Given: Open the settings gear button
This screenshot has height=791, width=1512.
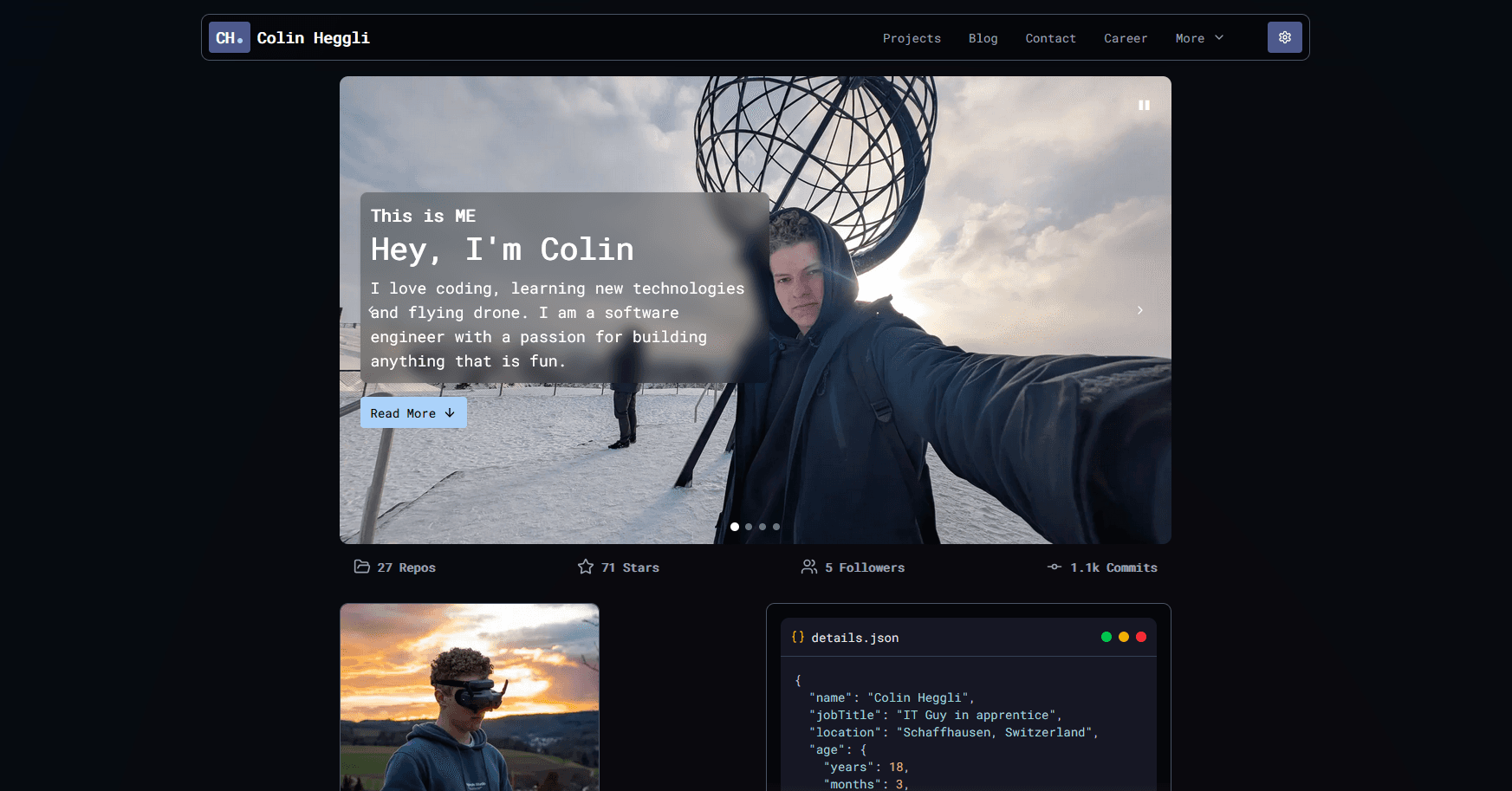Looking at the screenshot, I should (x=1284, y=37).
